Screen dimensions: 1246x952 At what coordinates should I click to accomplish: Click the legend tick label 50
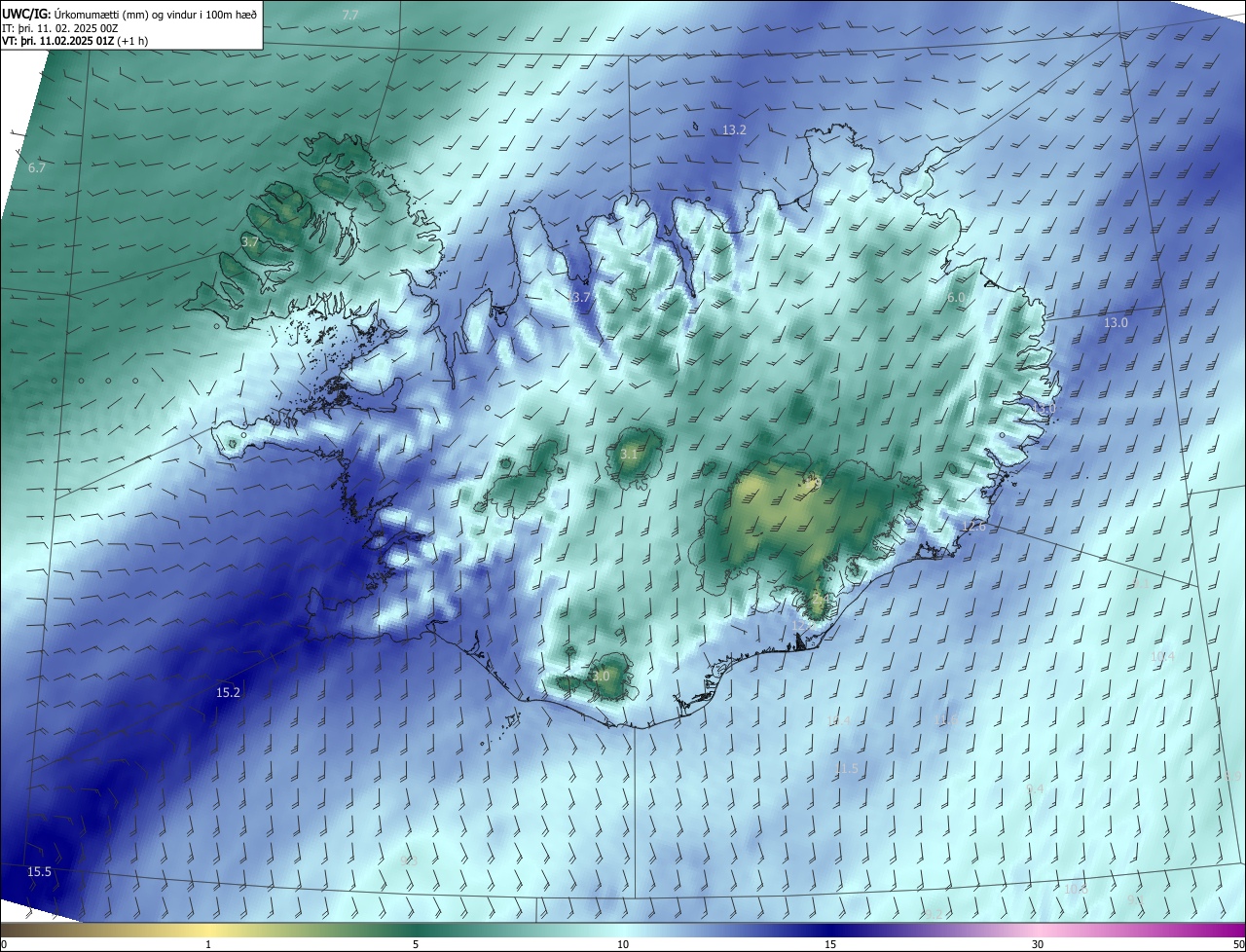point(1239,944)
